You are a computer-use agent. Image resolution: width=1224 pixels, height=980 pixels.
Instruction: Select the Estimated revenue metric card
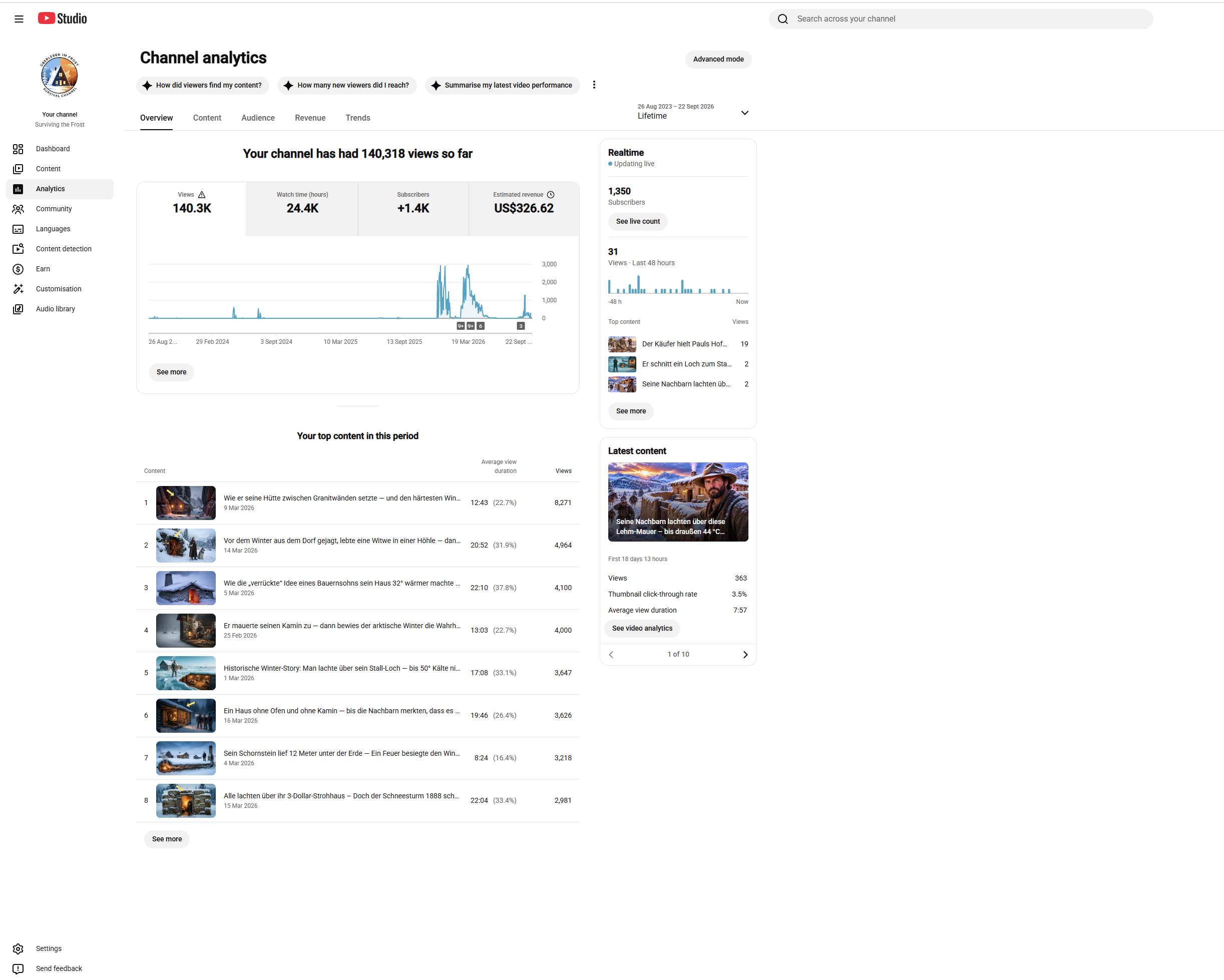point(524,209)
